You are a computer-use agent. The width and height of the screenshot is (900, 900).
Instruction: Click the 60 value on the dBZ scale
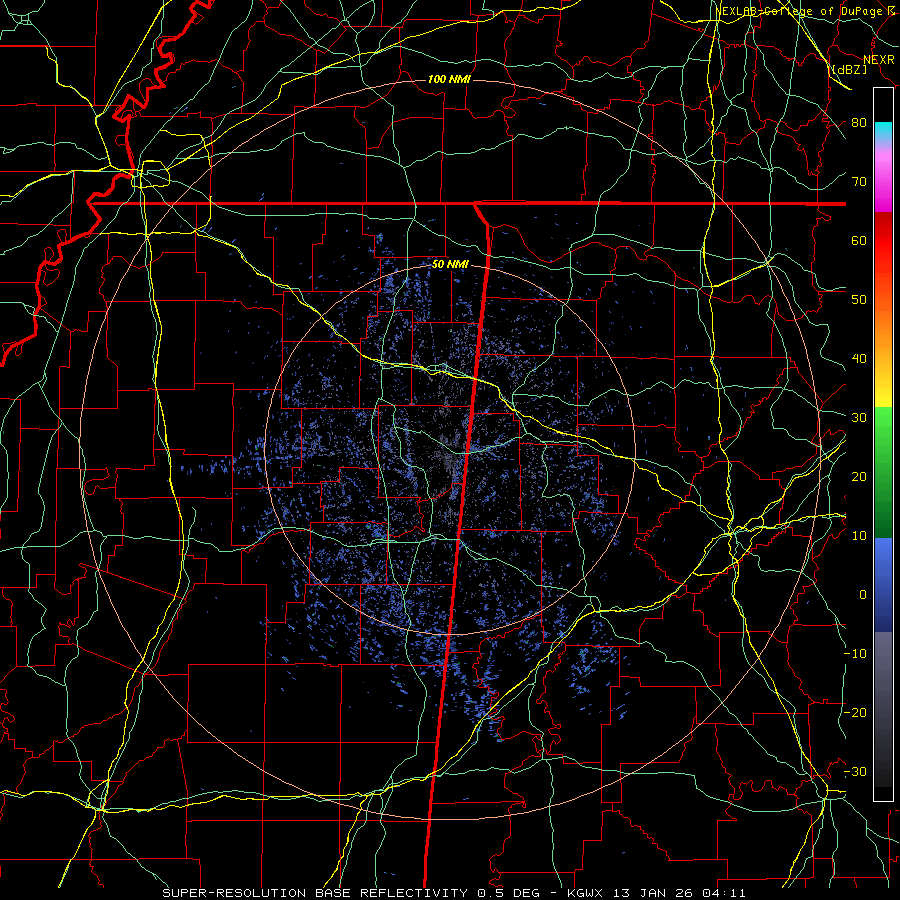859,241
